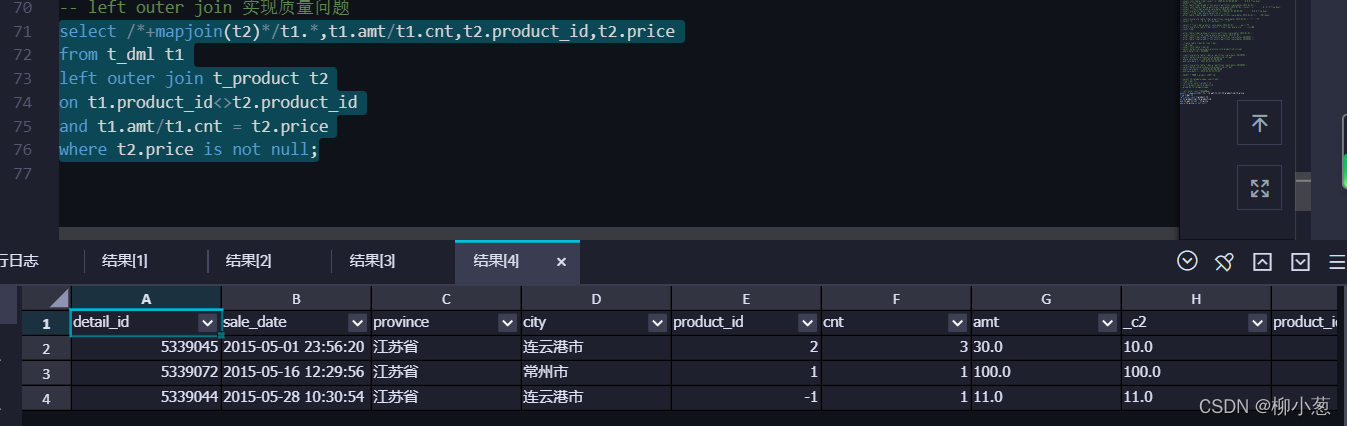Open the detail_id column filter dropdown
This screenshot has width=1347, height=426.
pyautogui.click(x=208, y=323)
